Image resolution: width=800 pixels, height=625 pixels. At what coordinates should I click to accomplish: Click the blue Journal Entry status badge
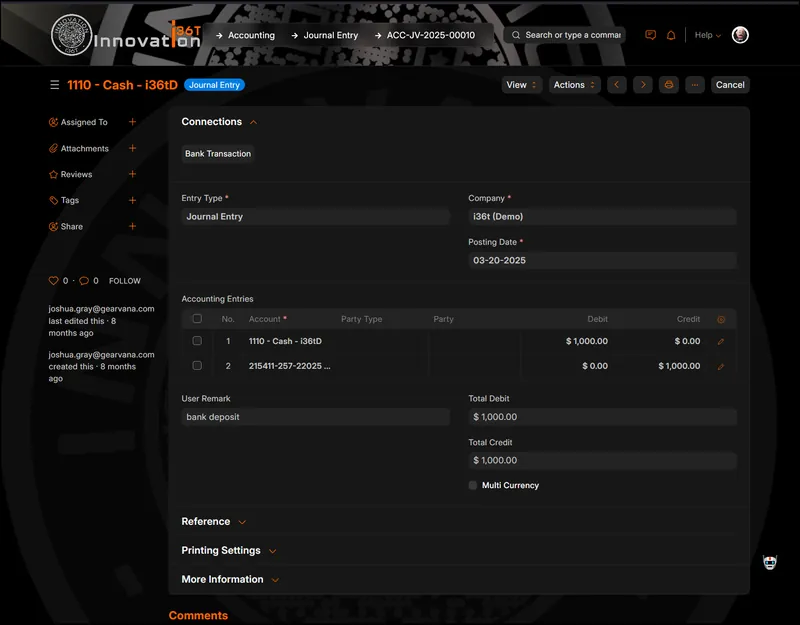tap(214, 85)
